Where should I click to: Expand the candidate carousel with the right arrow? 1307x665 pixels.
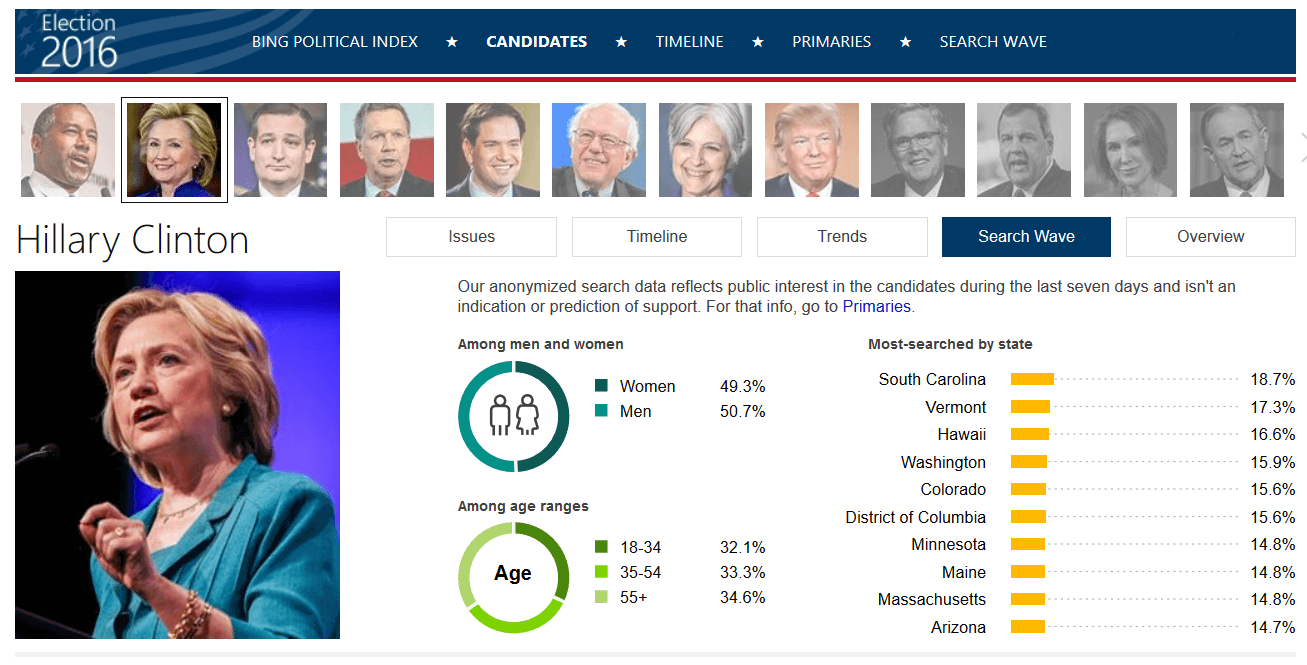click(x=1301, y=148)
